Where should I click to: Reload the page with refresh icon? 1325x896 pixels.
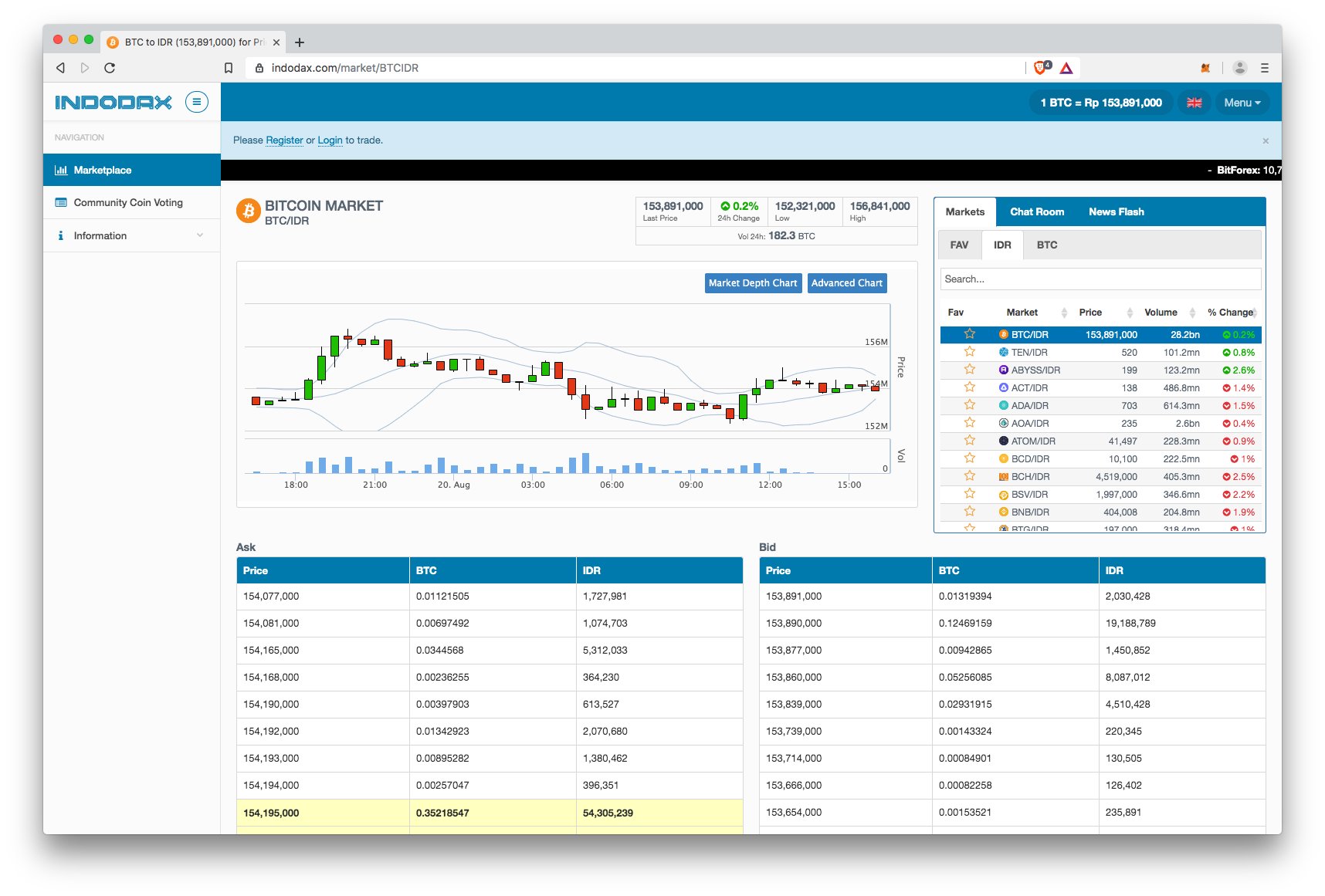[x=110, y=68]
